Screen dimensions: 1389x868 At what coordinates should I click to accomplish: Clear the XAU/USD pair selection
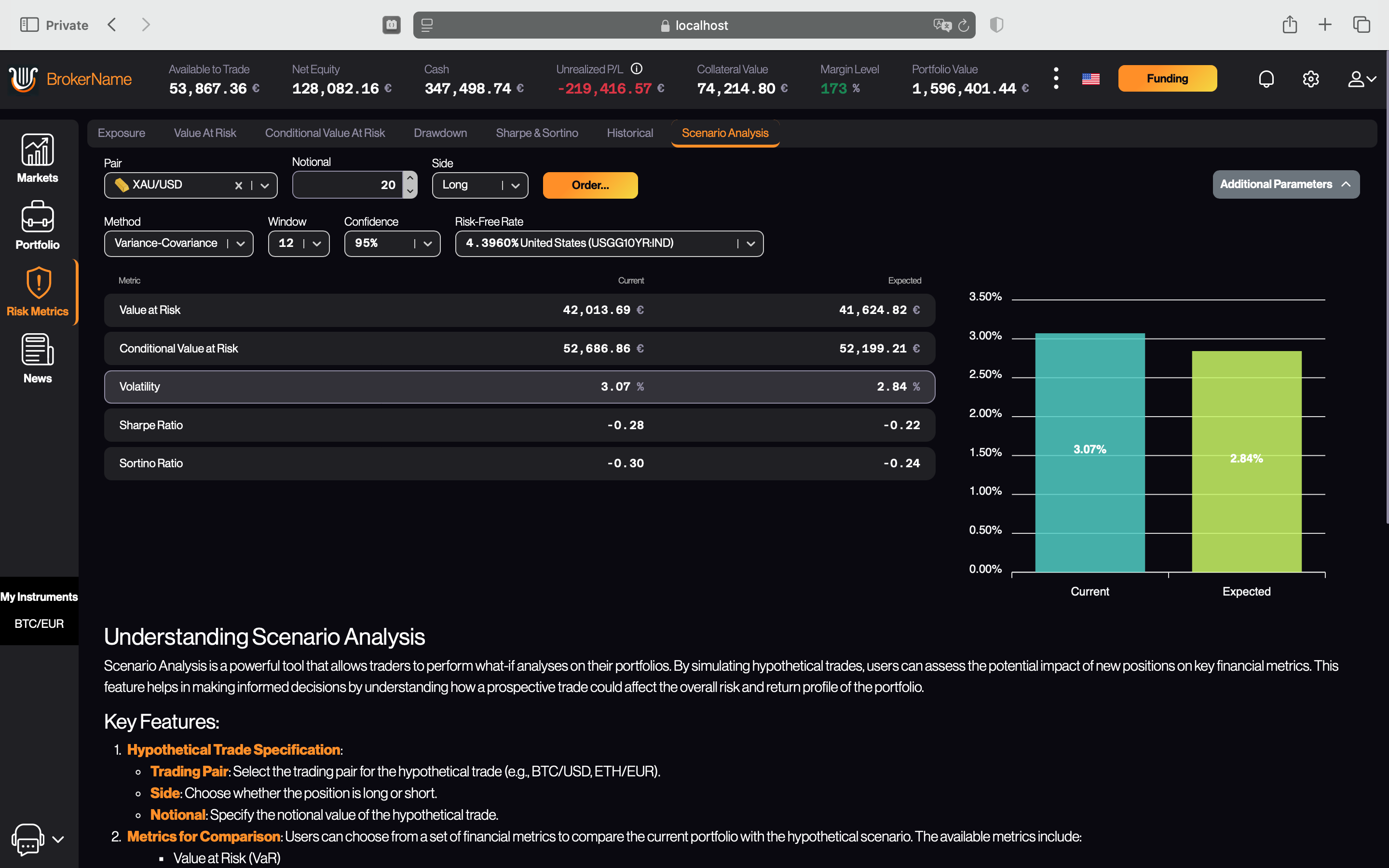point(238,186)
